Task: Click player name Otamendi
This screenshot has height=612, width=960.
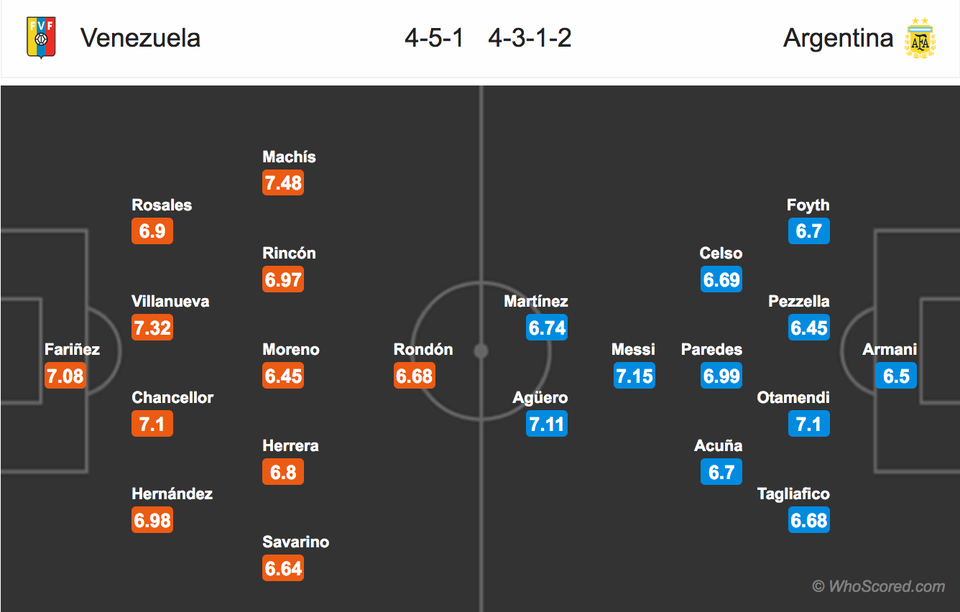Action: click(x=793, y=397)
